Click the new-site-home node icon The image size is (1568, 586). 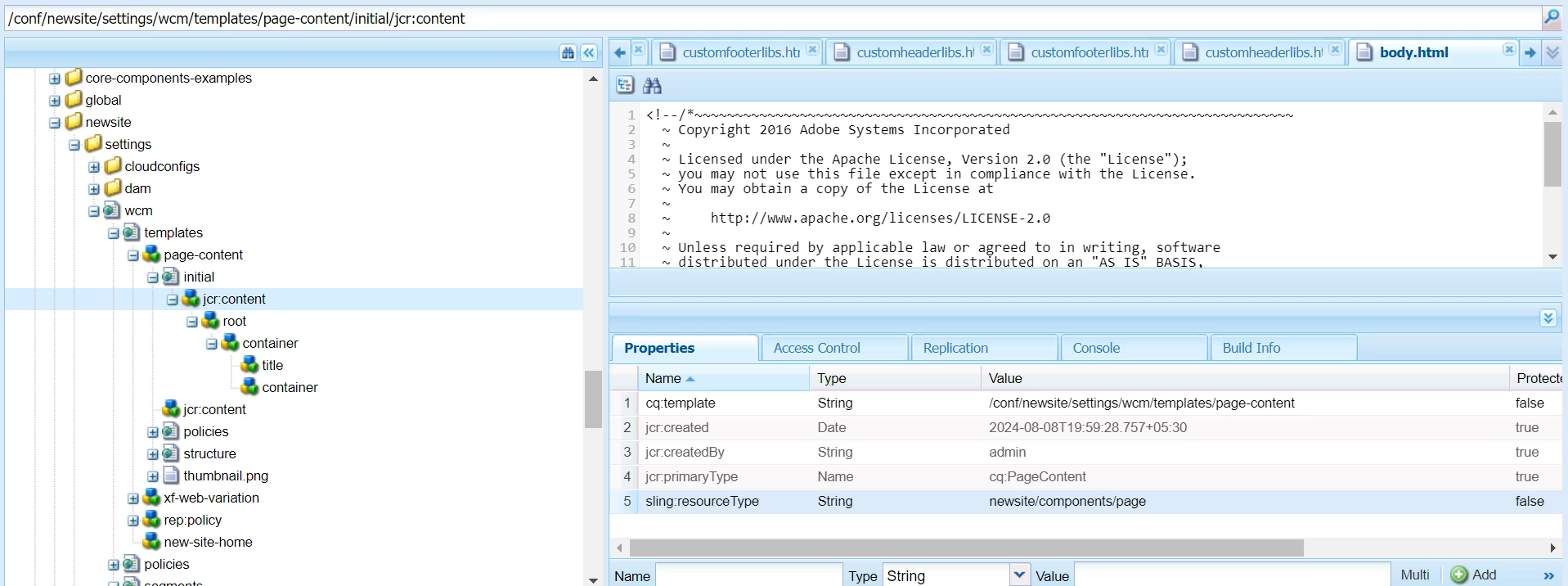coord(151,541)
